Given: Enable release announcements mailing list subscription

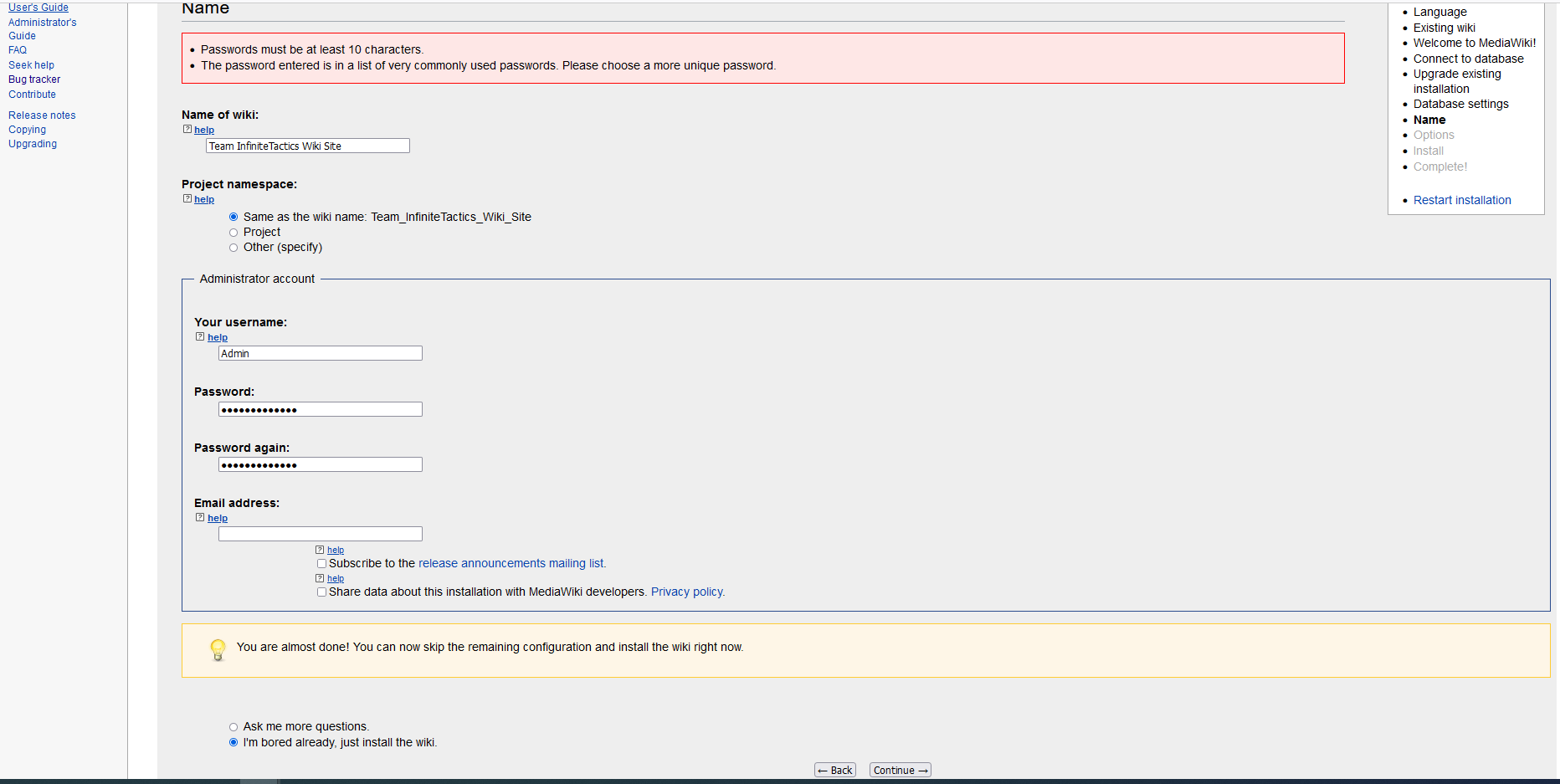Looking at the screenshot, I should coord(321,564).
